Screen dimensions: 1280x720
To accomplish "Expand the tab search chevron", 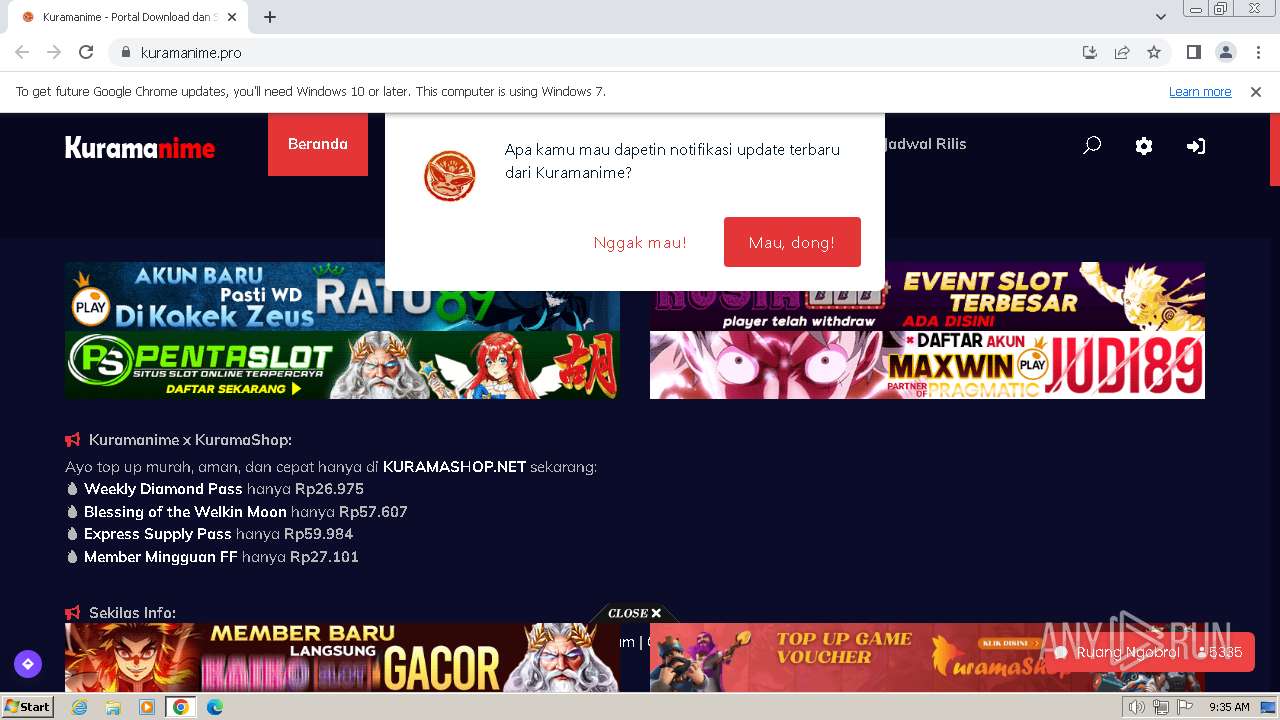I will [x=1161, y=17].
